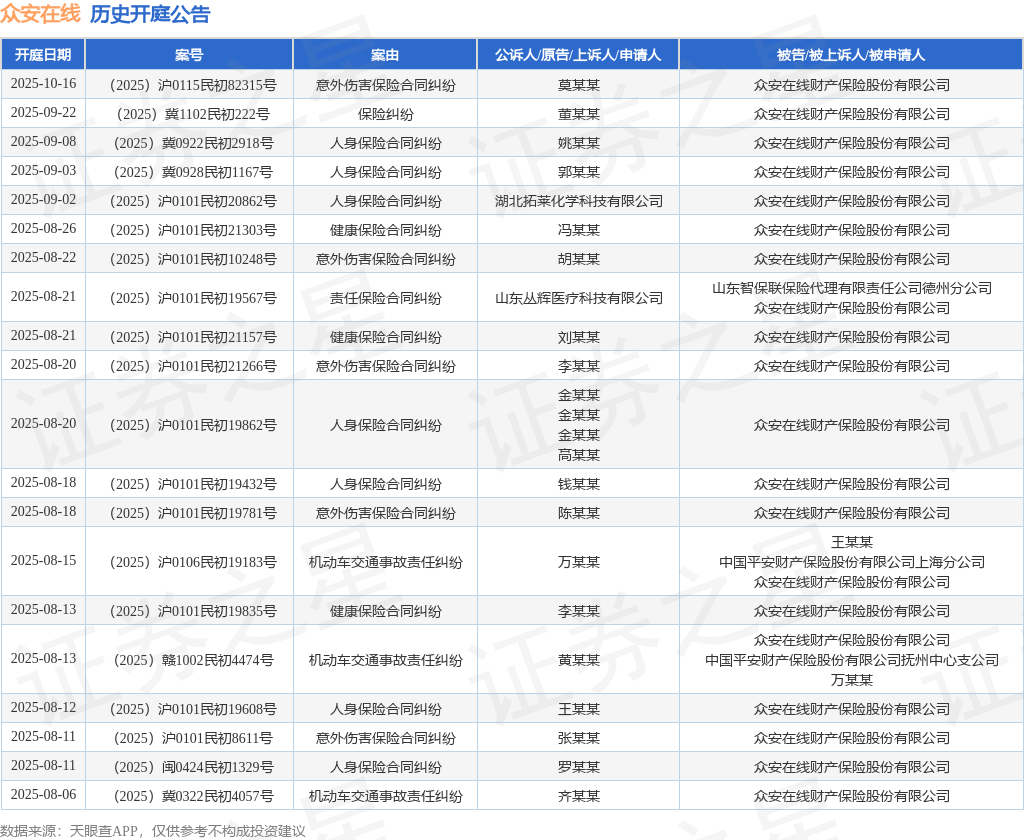Click plaintiff 陈某某
Viewport: 1024px width, 840px height.
point(579,513)
